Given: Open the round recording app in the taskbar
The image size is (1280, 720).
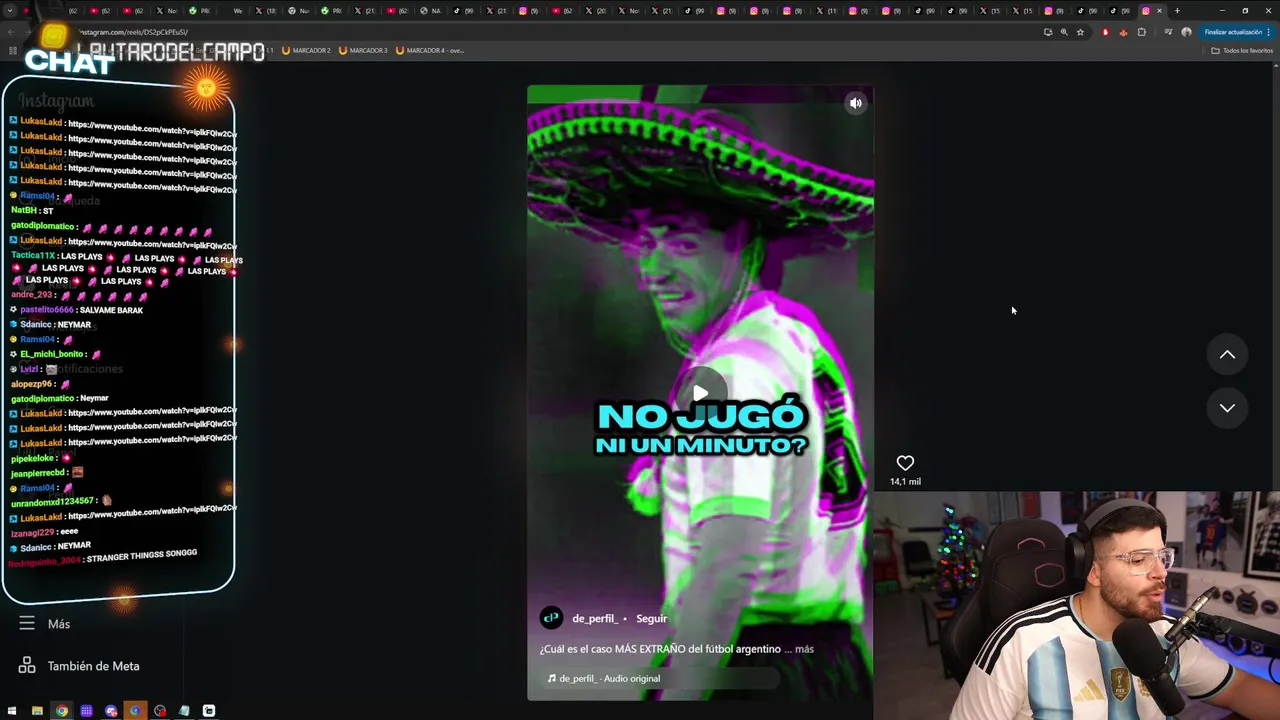Looking at the screenshot, I should [160, 711].
